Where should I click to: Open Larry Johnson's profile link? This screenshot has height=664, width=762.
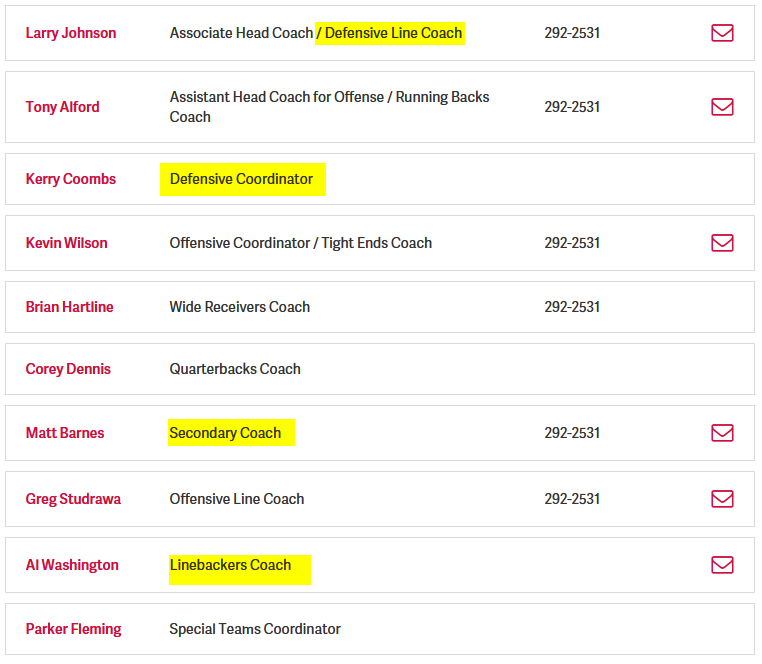tap(71, 33)
